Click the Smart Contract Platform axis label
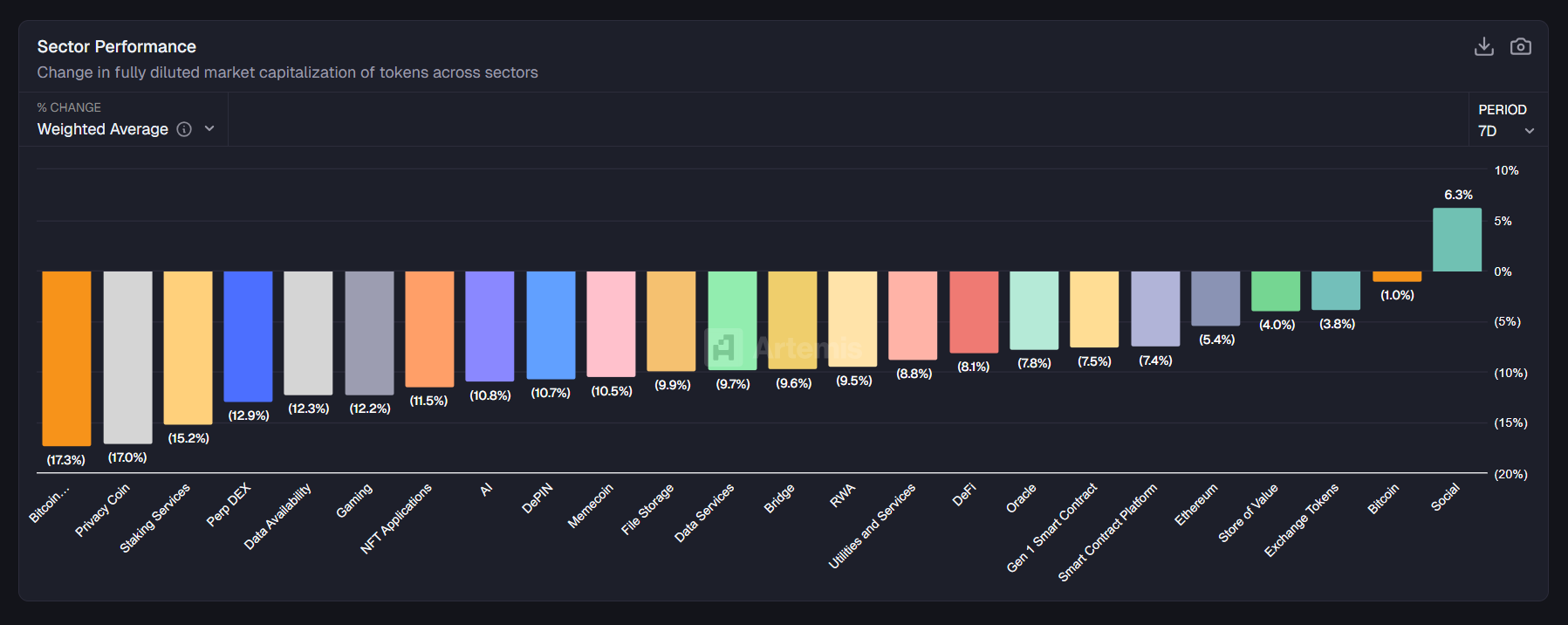The width and height of the screenshot is (1568, 625). pos(1108,532)
